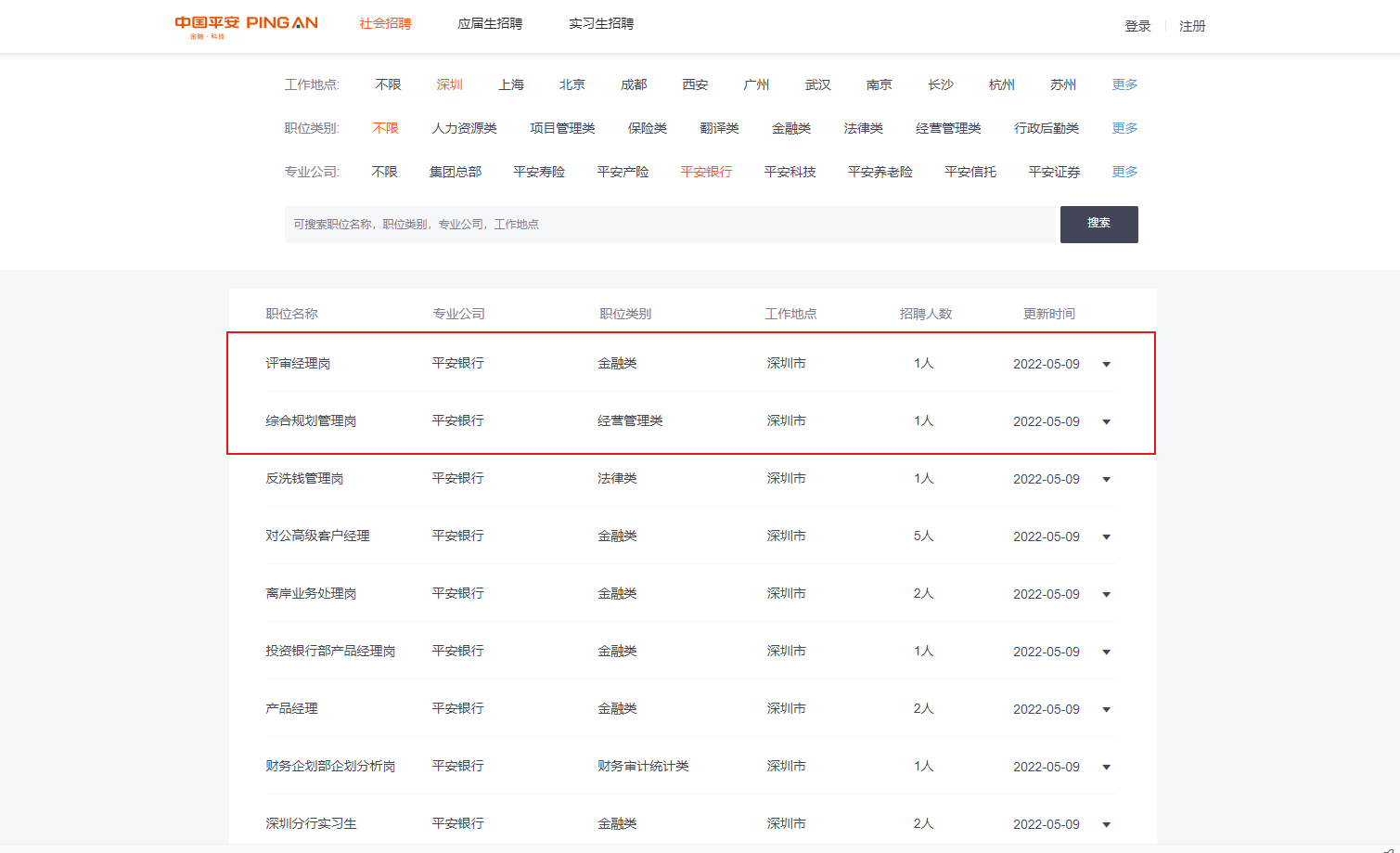This screenshot has width=1400, height=853.
Task: Choose 平安银行 in the 专业公司 filter row
Action: pyautogui.click(x=706, y=172)
